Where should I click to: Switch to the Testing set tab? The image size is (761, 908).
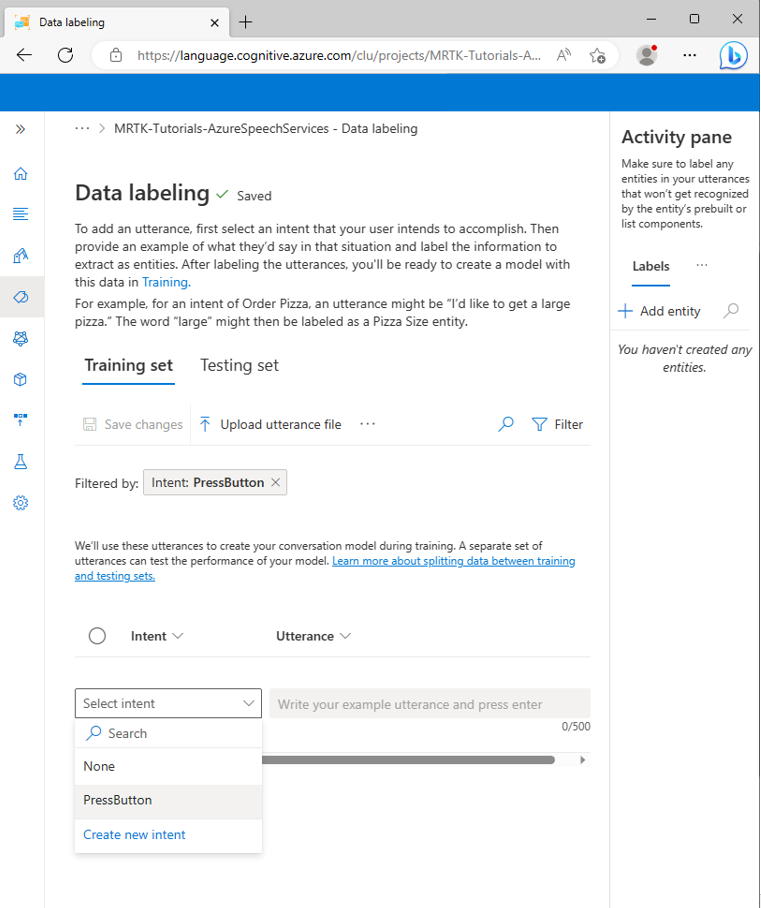coord(239,365)
